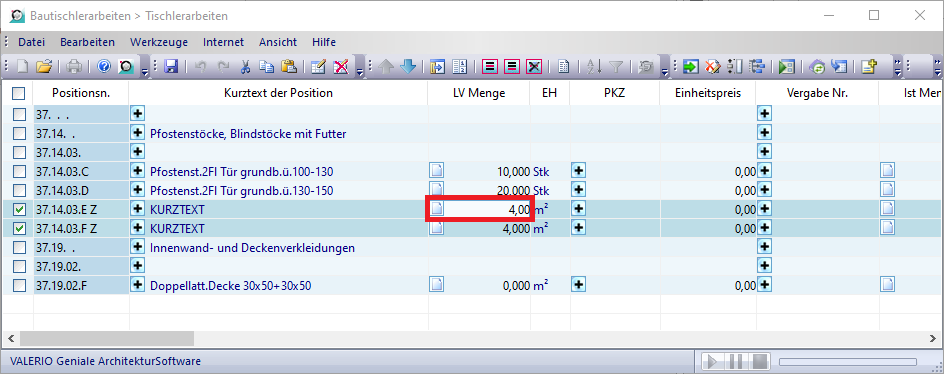Check the box beside Pfostenstöcke, Blindstöcke row
Screen dimensions: 944x374
coord(20,134)
